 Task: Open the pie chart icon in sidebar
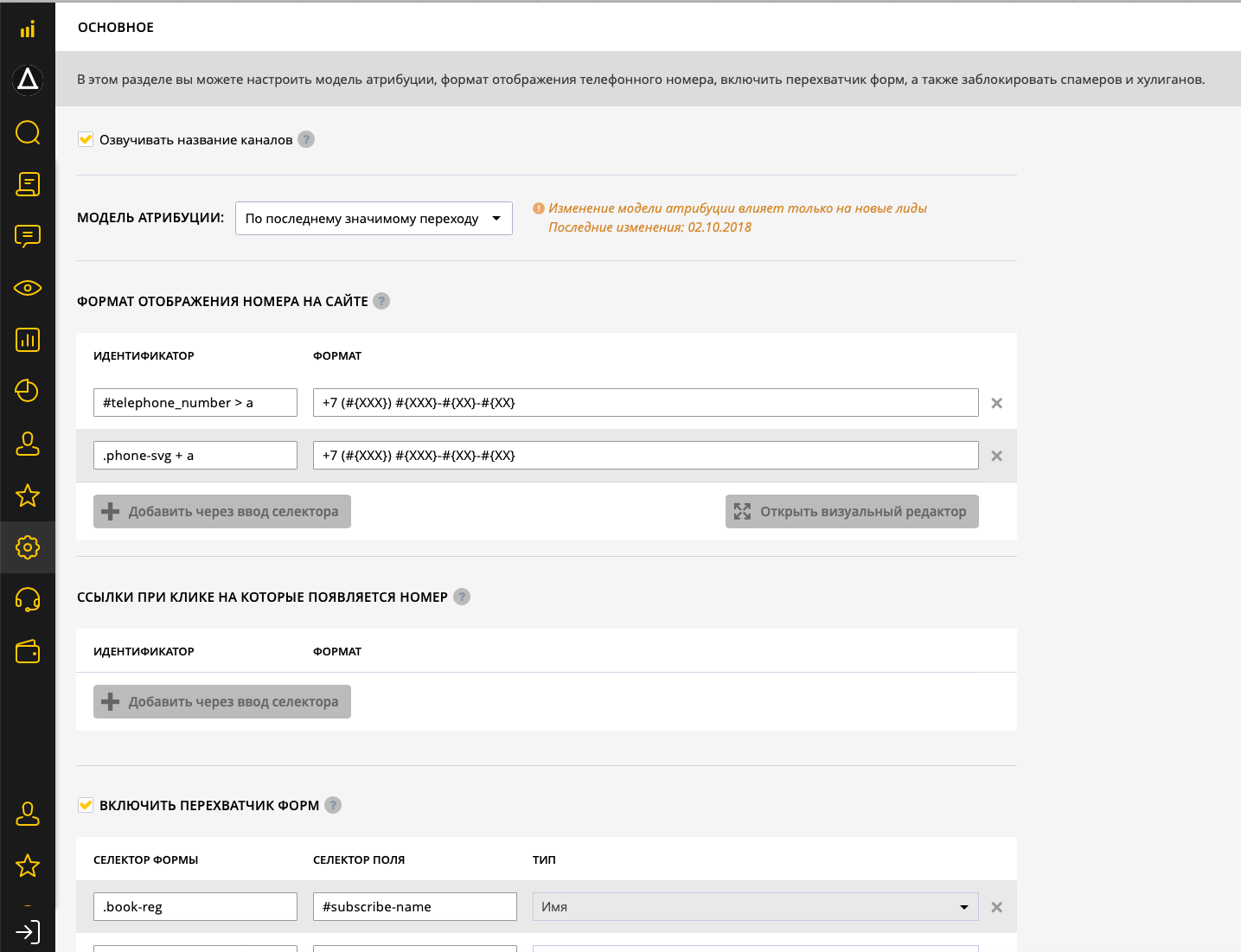pyautogui.click(x=28, y=391)
